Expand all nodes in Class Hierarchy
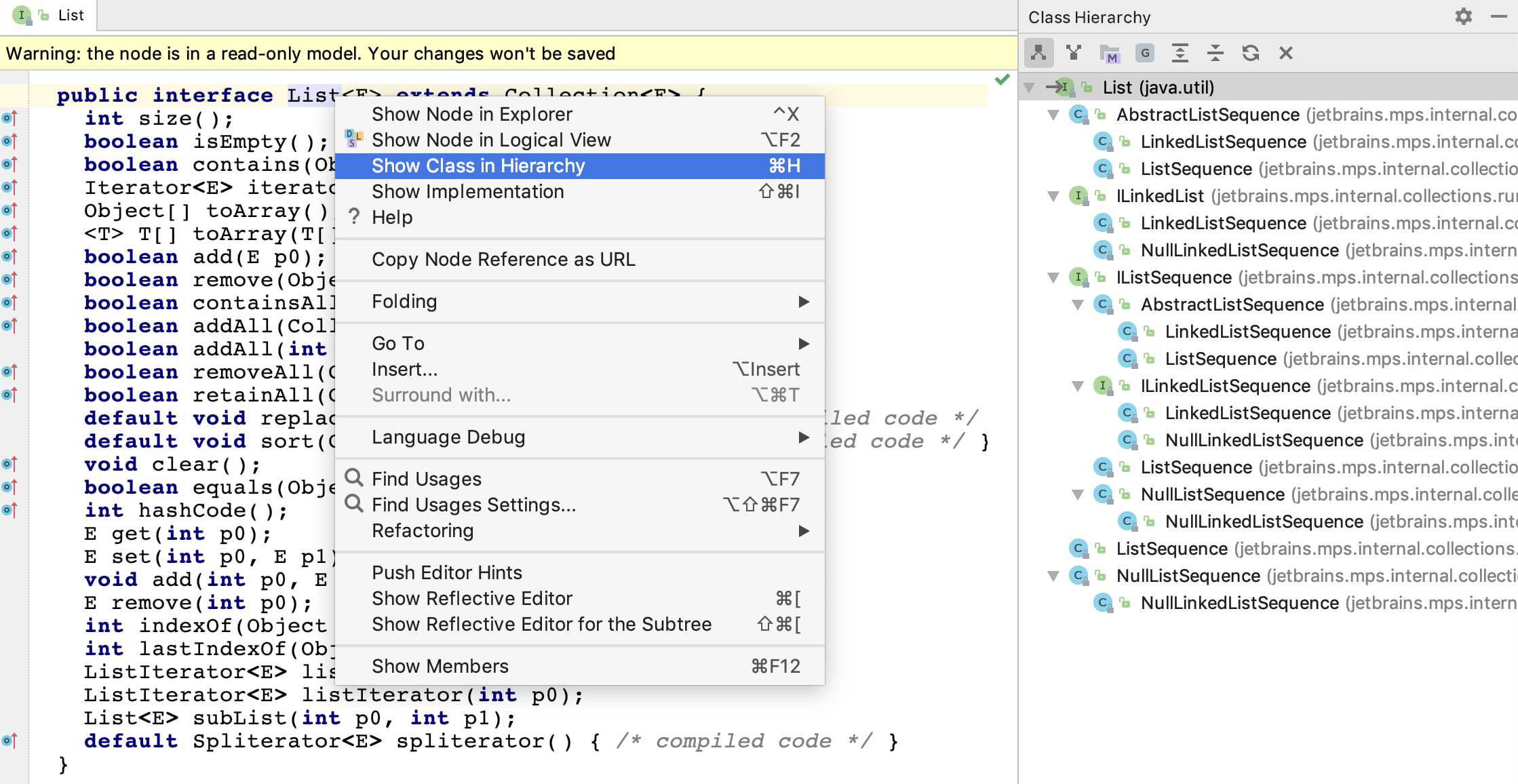Image resolution: width=1518 pixels, height=784 pixels. click(1181, 52)
